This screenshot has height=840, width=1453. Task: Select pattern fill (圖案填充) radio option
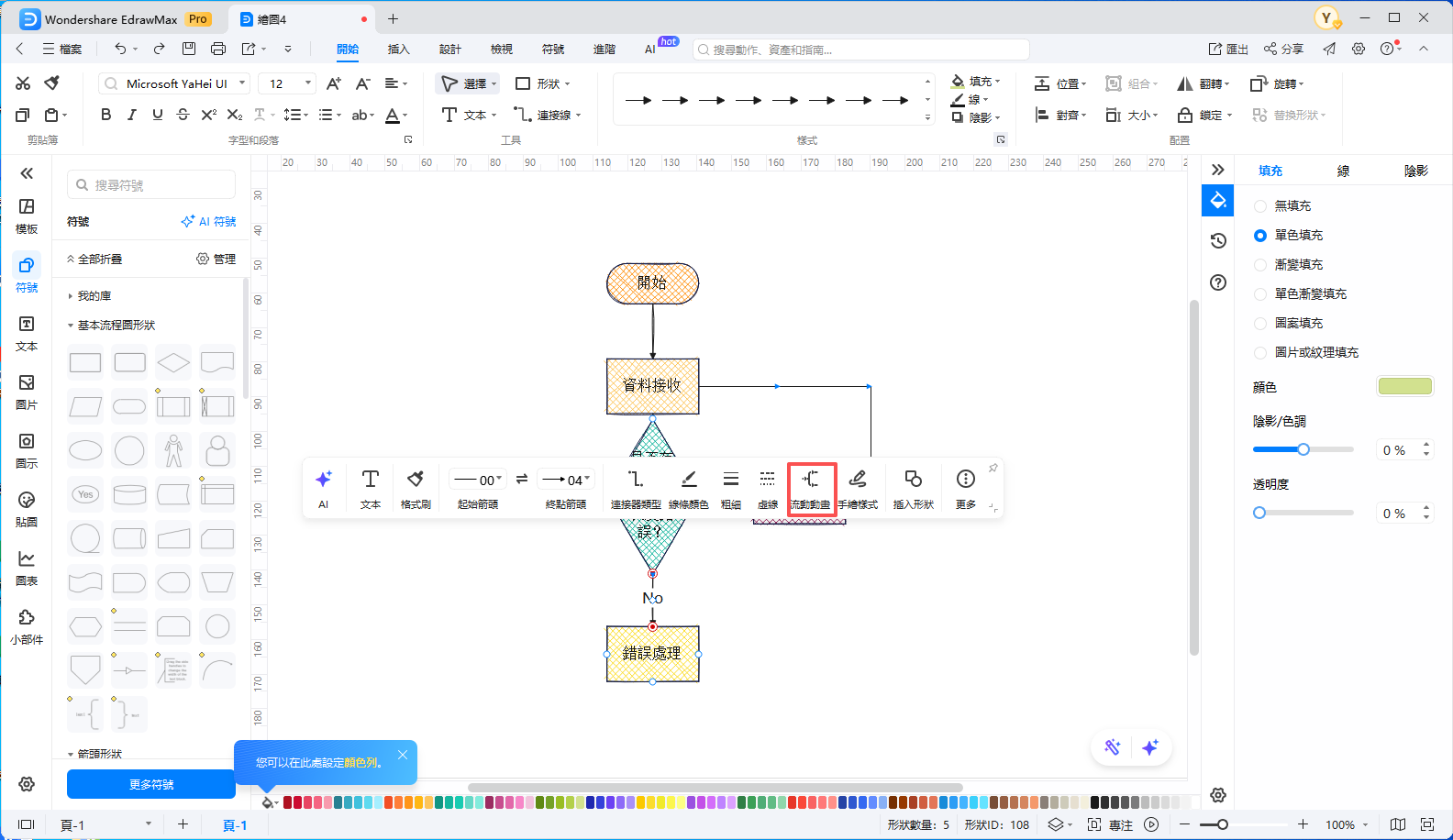click(x=1260, y=324)
